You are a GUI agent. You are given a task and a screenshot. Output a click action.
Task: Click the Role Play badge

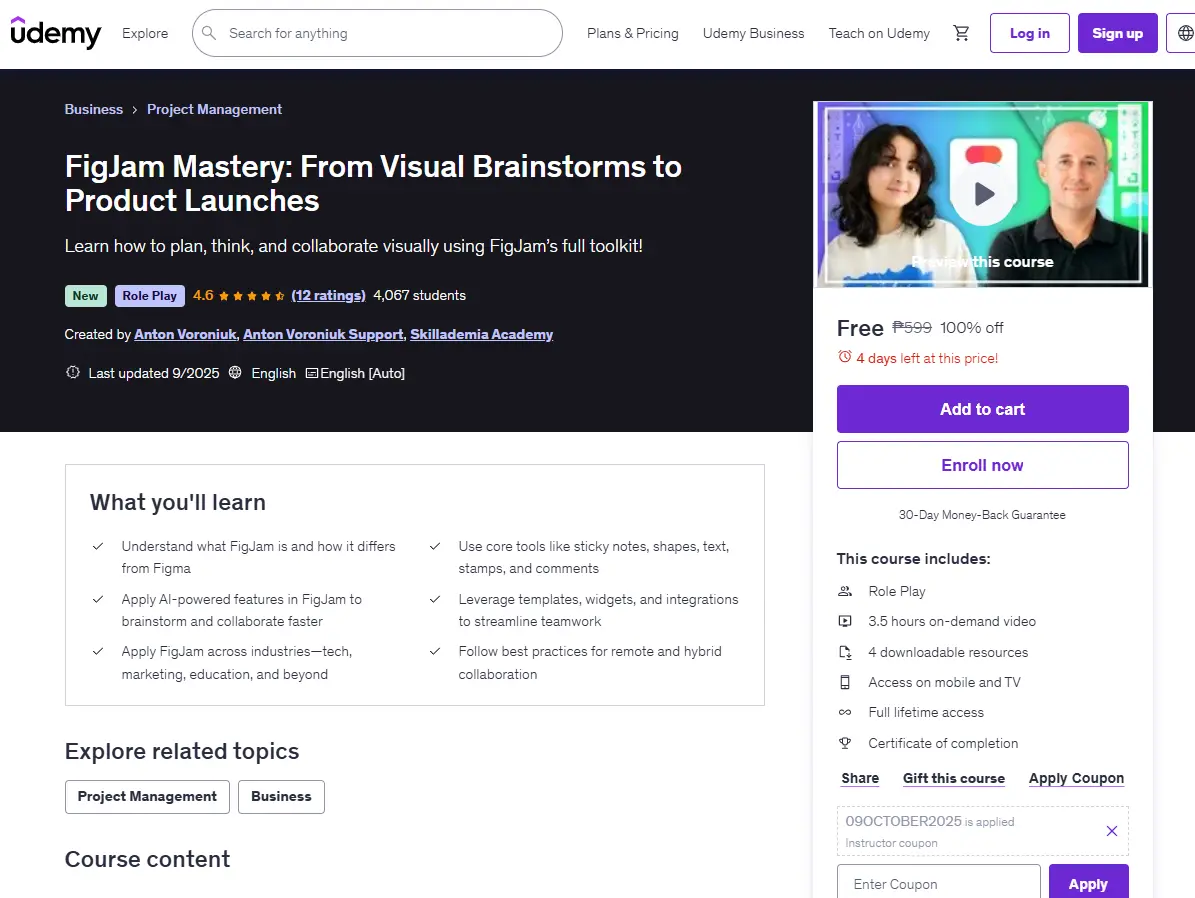149,296
